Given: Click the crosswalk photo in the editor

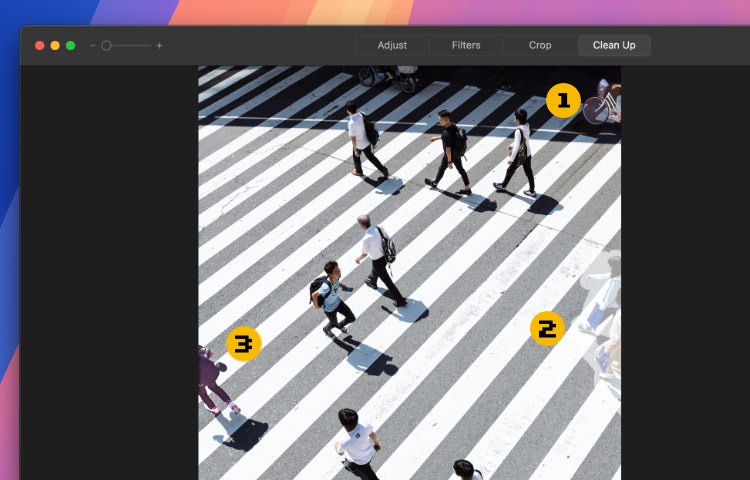Looking at the screenshot, I should 409,273.
